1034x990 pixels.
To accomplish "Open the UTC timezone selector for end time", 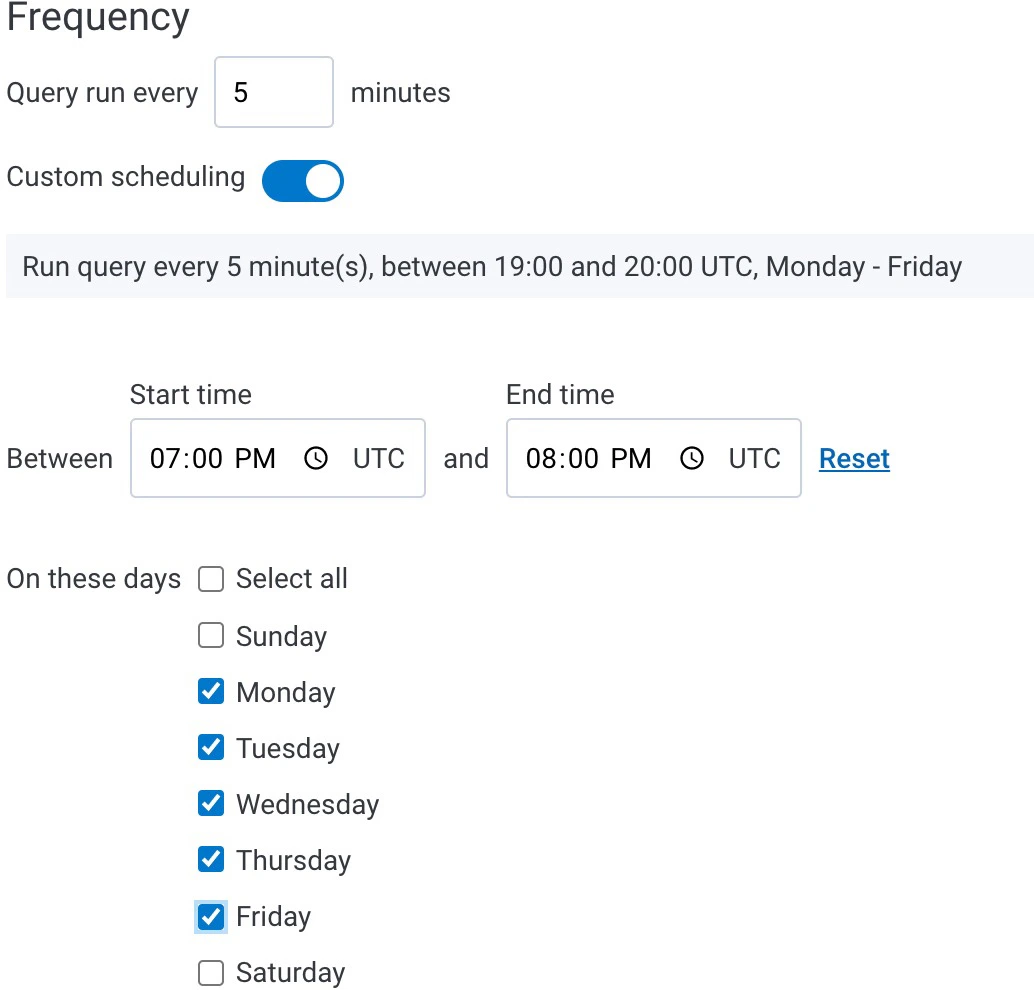I will [754, 458].
